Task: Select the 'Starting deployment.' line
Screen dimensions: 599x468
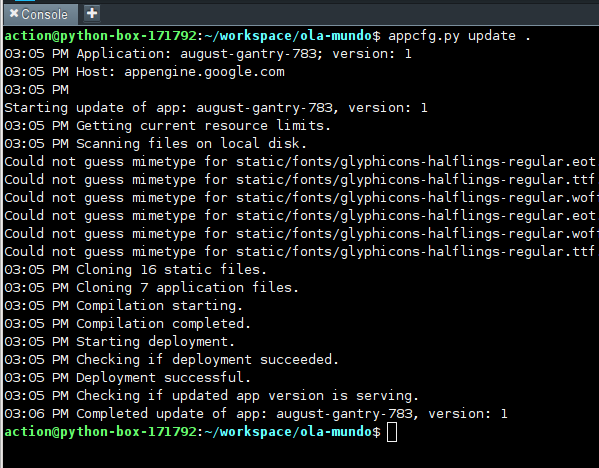Action: 120,342
